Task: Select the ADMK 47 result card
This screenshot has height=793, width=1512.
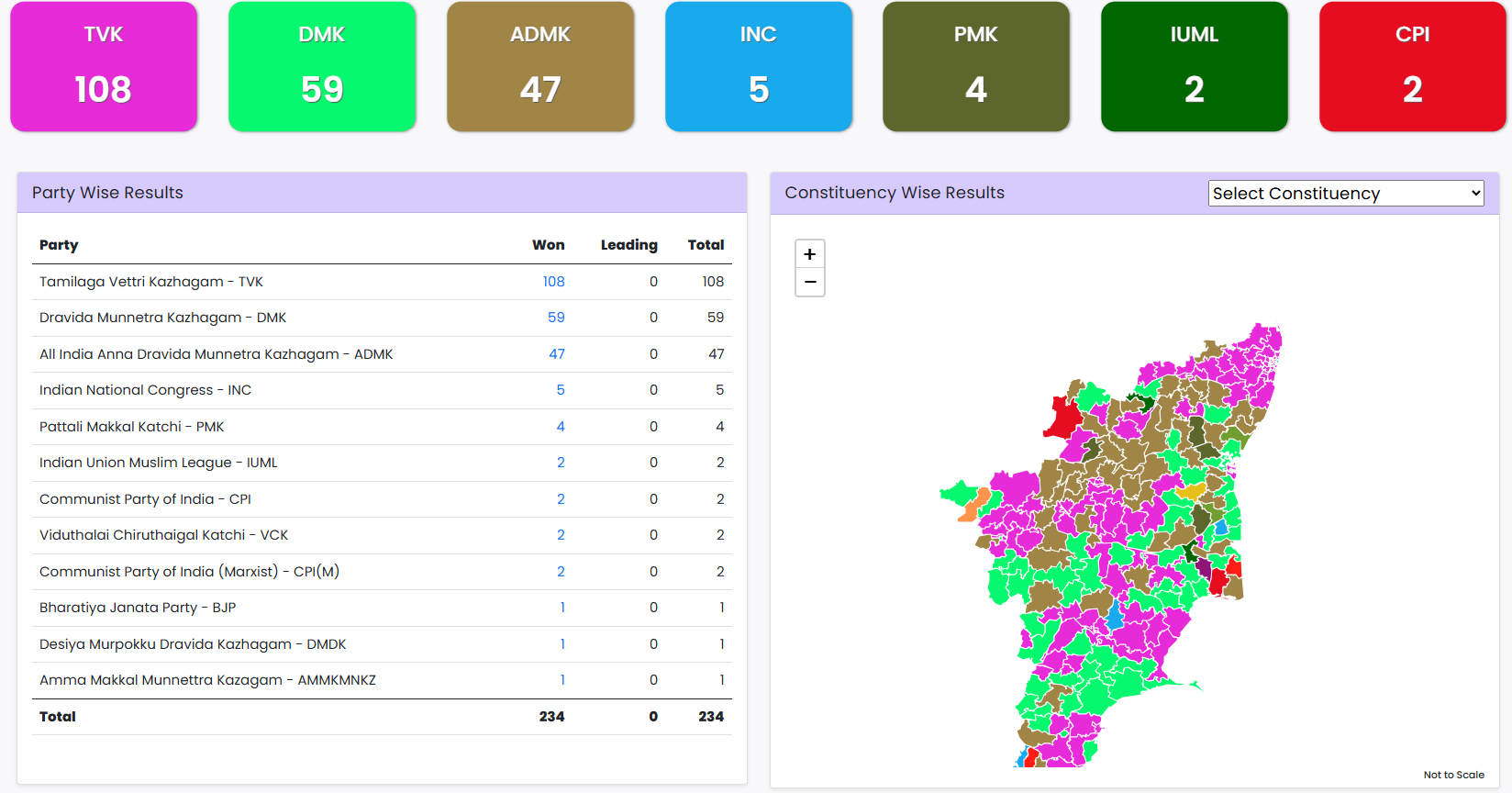Action: coord(540,66)
